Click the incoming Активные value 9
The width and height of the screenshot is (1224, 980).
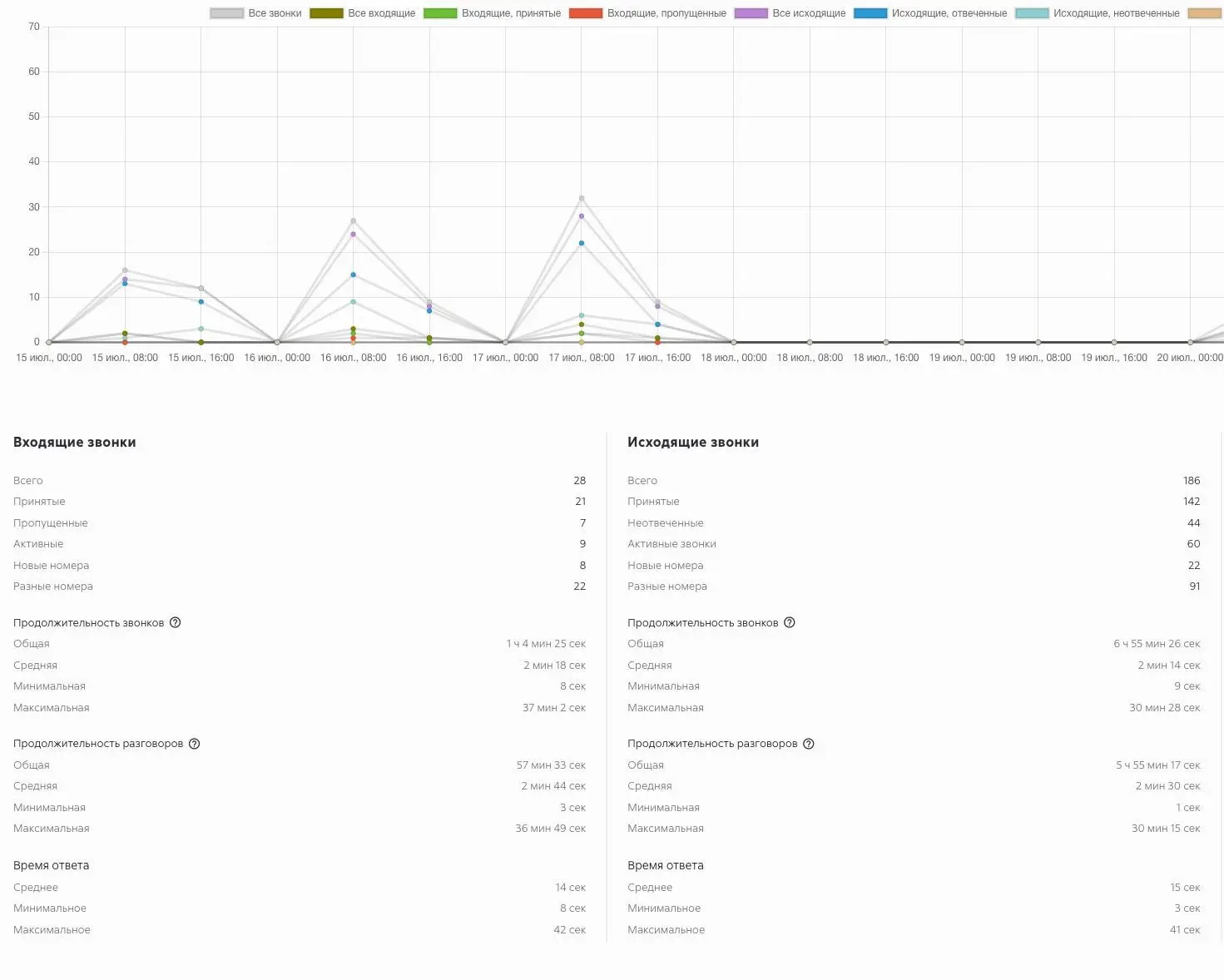tap(582, 544)
